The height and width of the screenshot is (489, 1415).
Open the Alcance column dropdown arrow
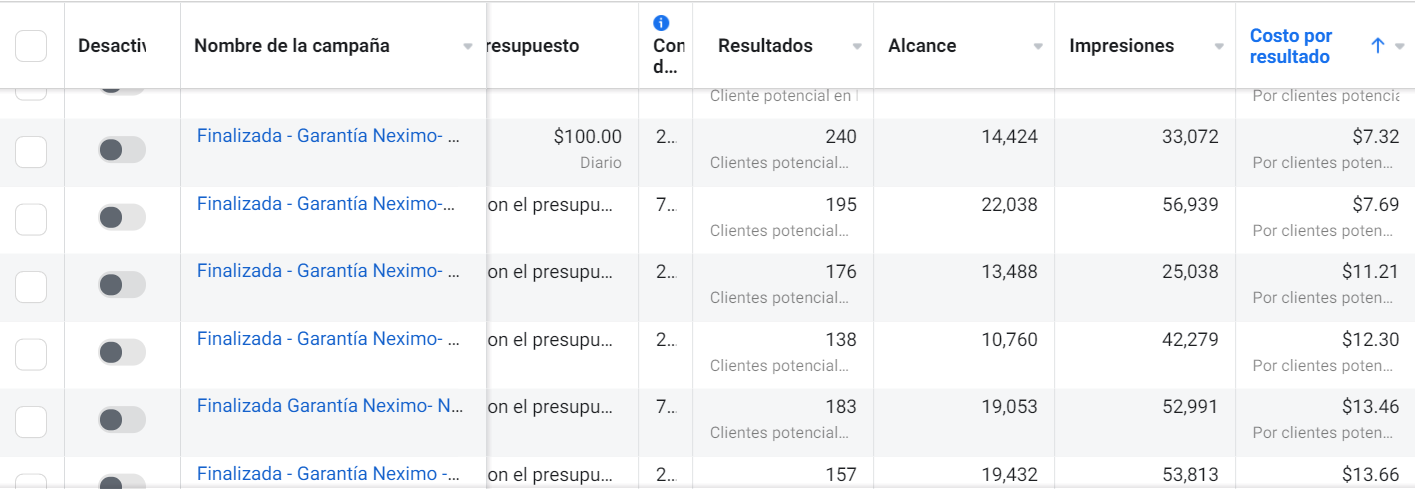pyautogui.click(x=1038, y=46)
